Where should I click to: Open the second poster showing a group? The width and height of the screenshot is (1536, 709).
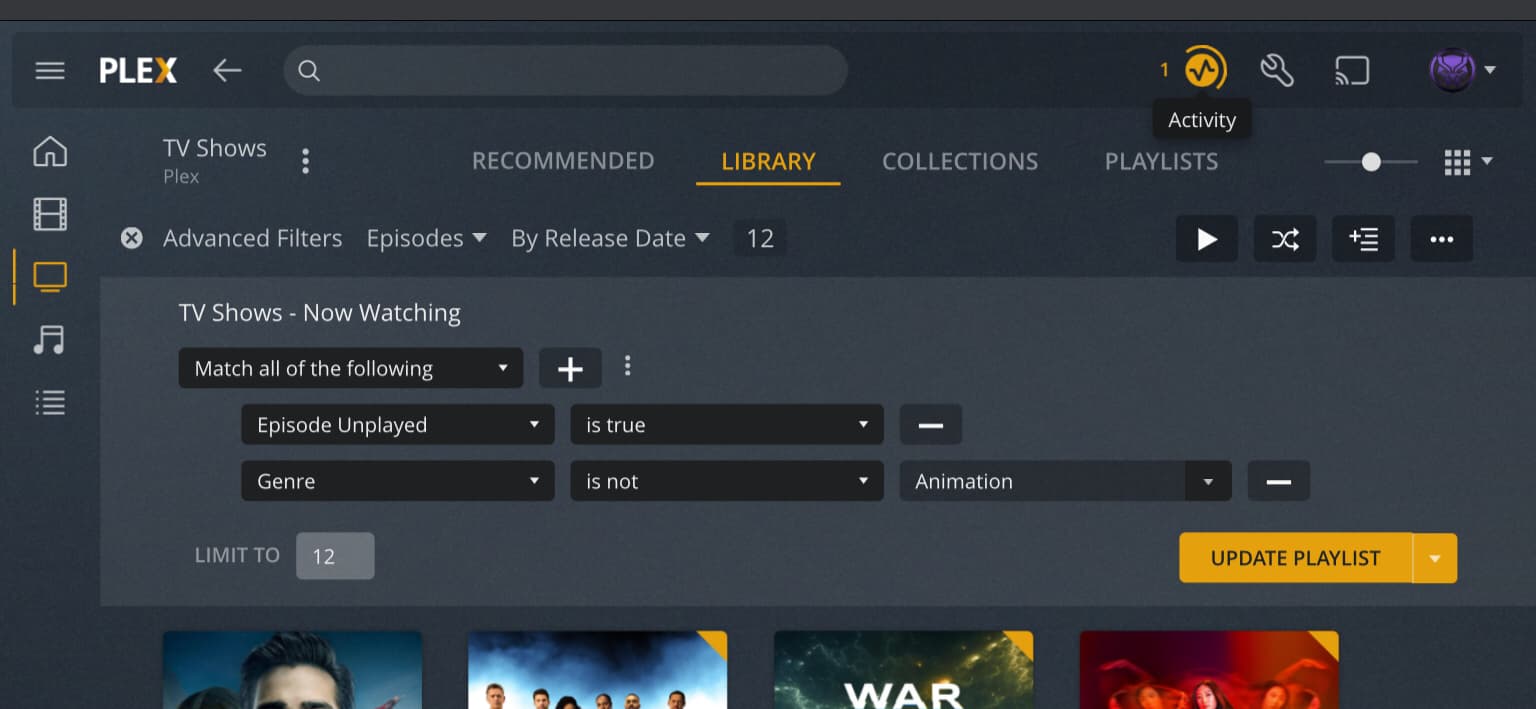pos(597,670)
